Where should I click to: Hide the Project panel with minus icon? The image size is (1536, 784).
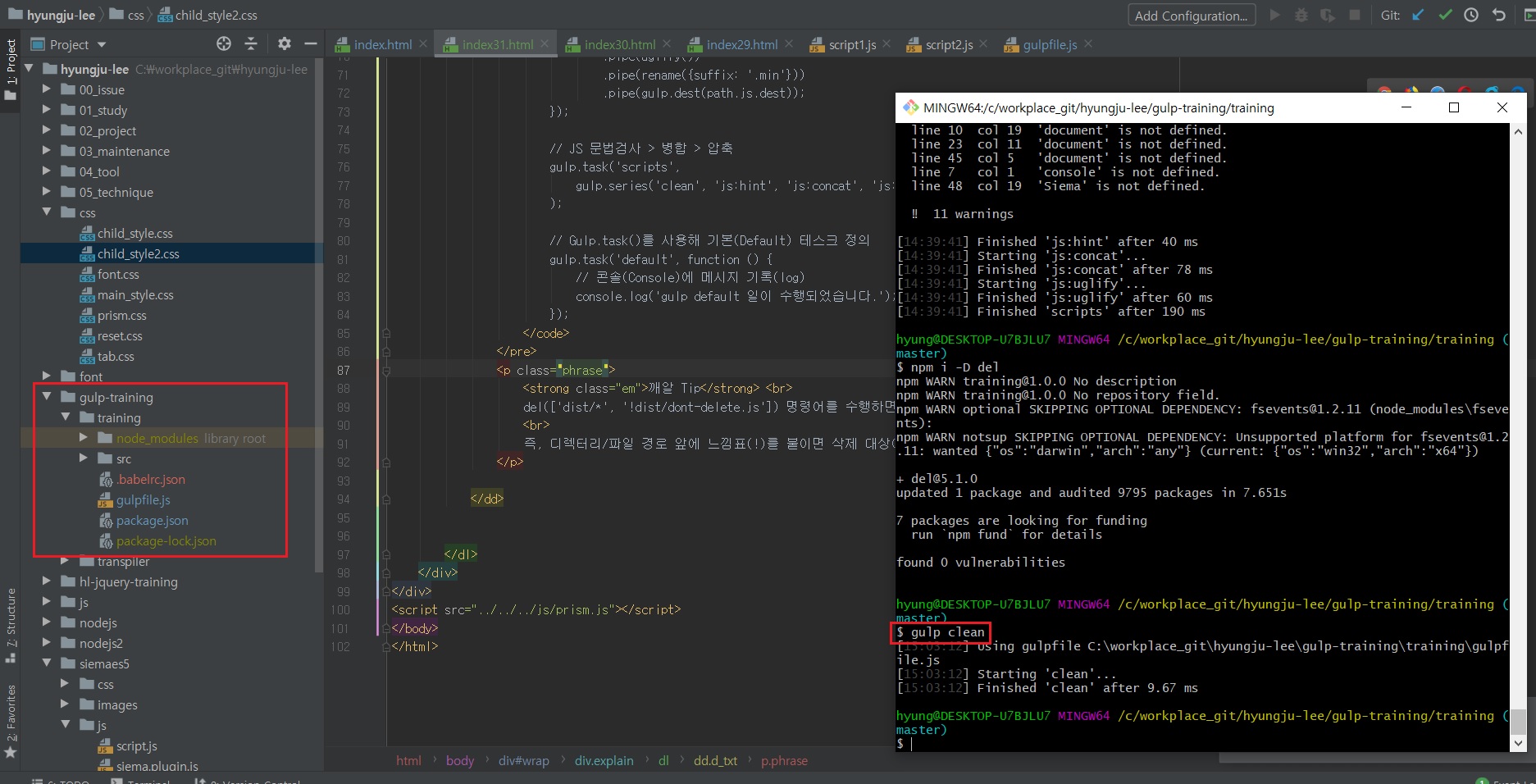[310, 43]
